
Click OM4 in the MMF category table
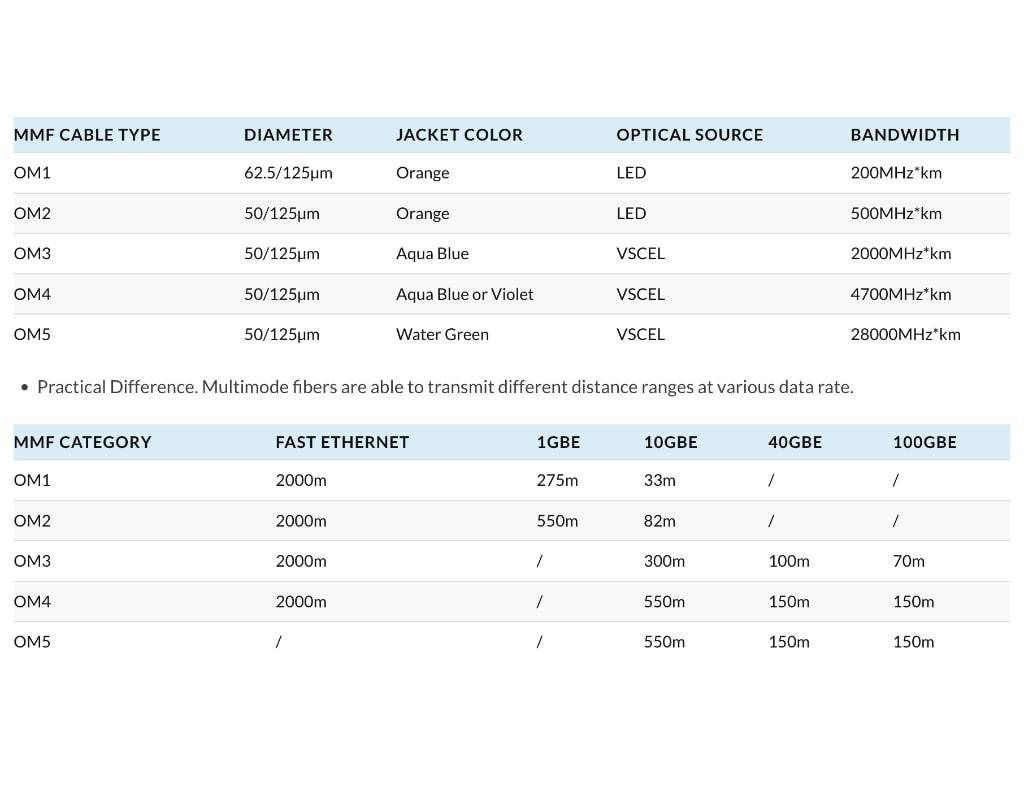pos(32,602)
